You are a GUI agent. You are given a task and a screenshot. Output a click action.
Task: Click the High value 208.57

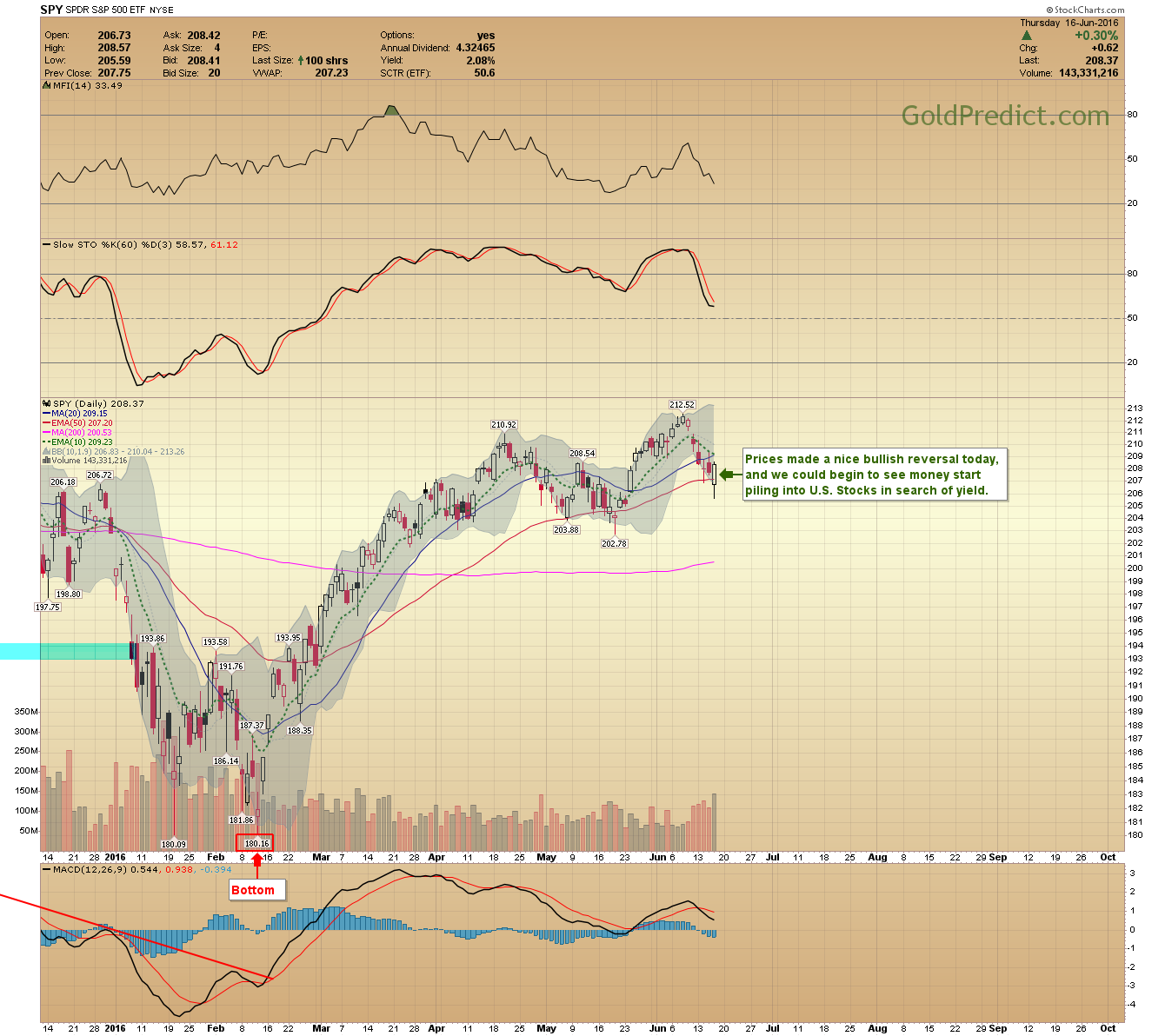point(114,48)
